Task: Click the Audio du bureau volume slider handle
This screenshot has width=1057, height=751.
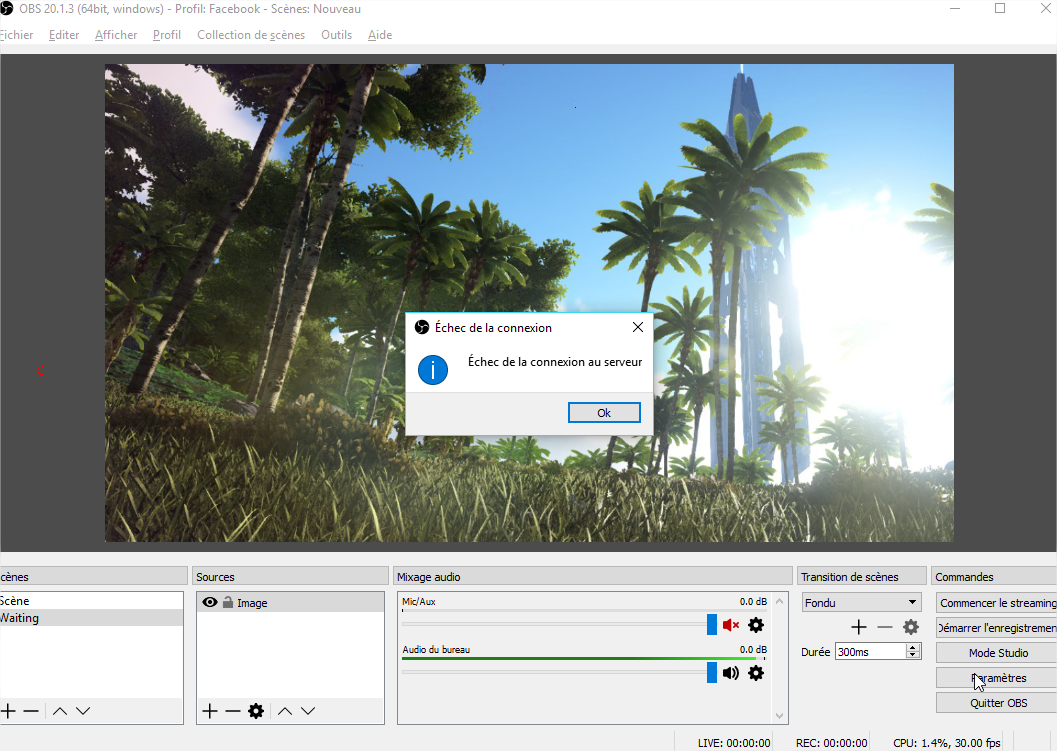Action: tap(712, 672)
